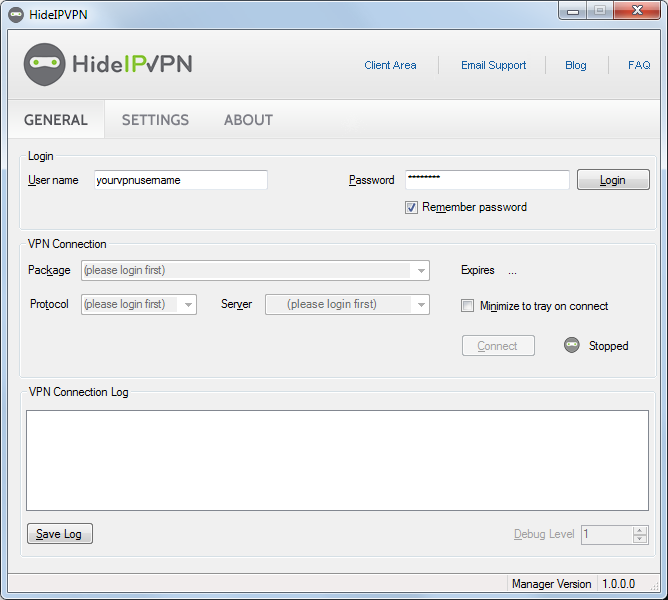
Task: Open the Package dropdown
Action: [x=255, y=271]
